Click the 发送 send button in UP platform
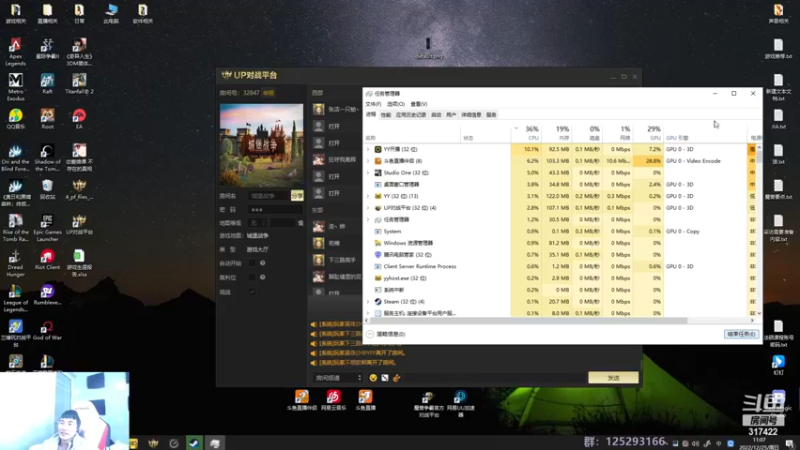This screenshot has height=450, width=800. click(613, 378)
